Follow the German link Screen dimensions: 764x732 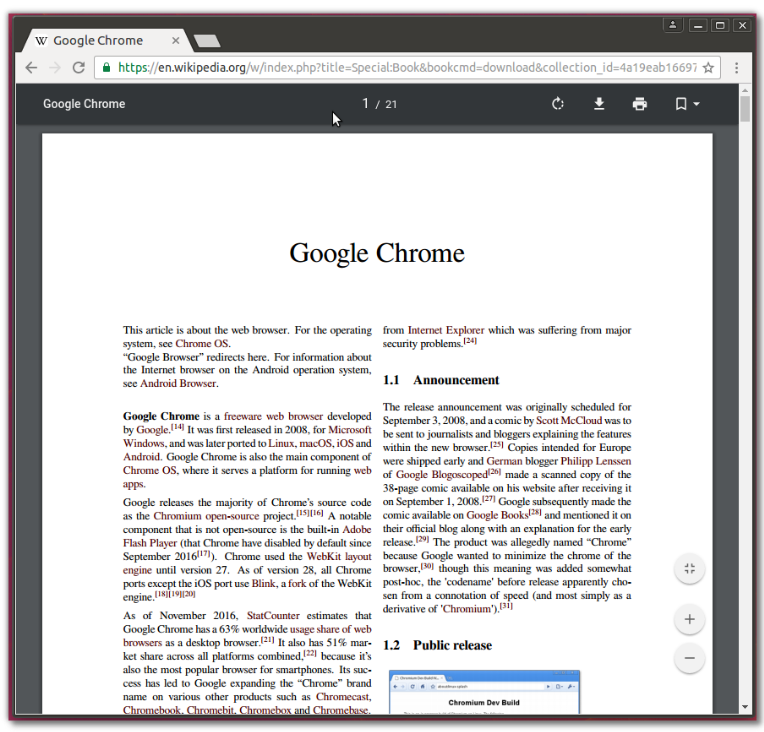tap(504, 461)
